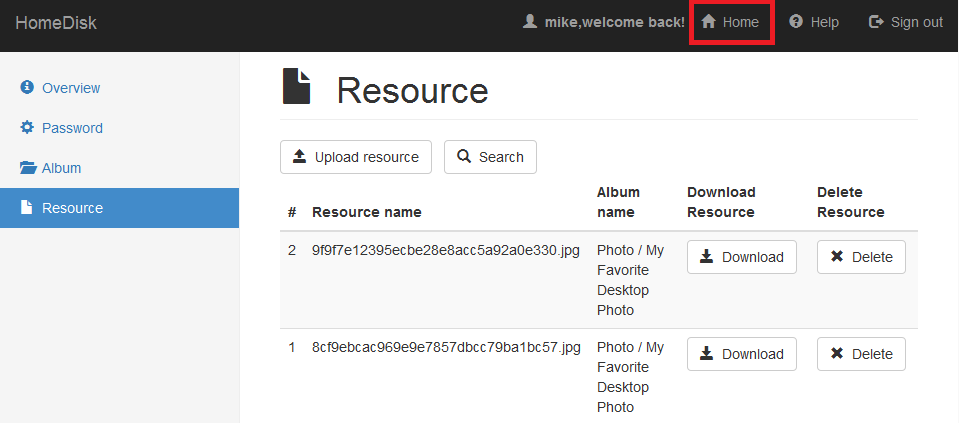Click the user silhouette icon near mike
This screenshot has height=423, width=959.
click(x=530, y=22)
